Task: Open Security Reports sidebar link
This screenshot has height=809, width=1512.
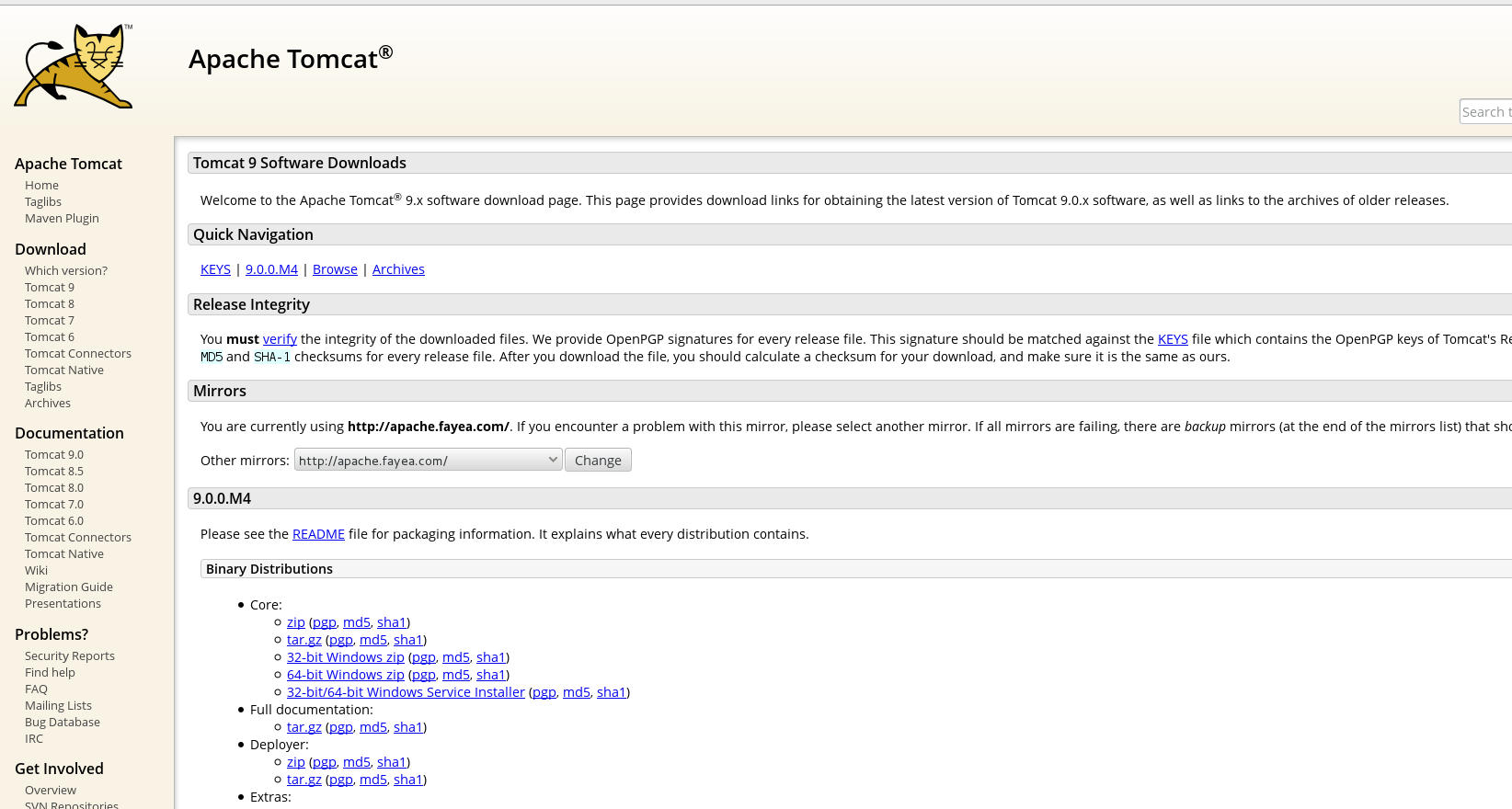Action: tap(70, 655)
